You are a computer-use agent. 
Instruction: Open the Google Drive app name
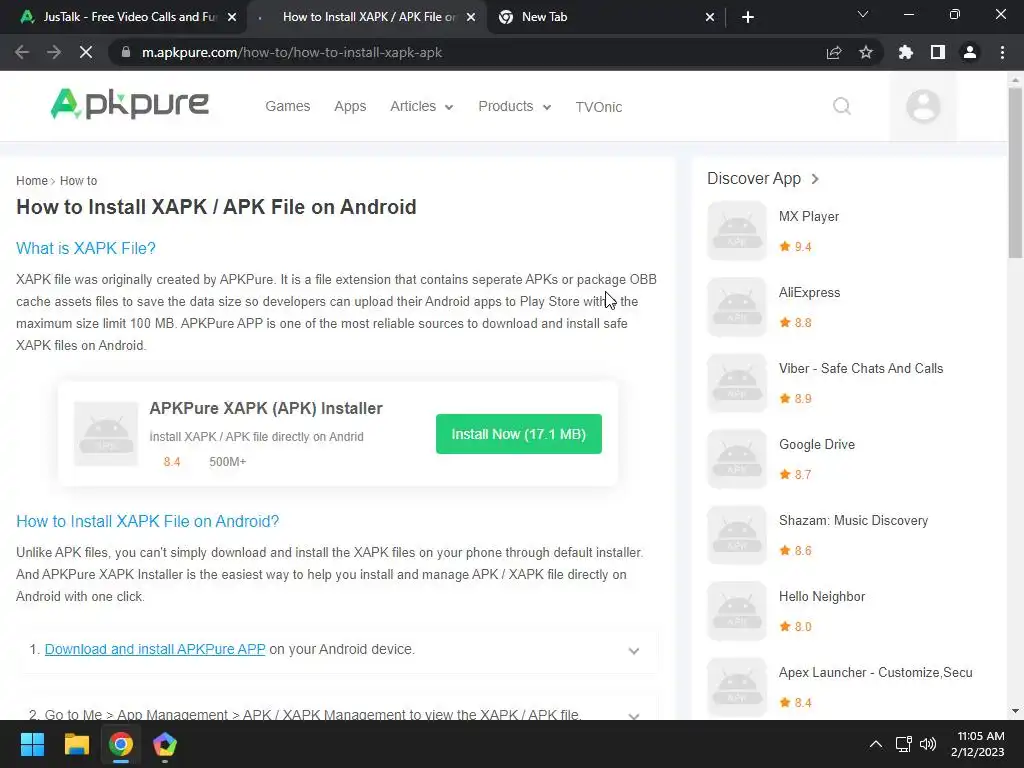point(817,444)
